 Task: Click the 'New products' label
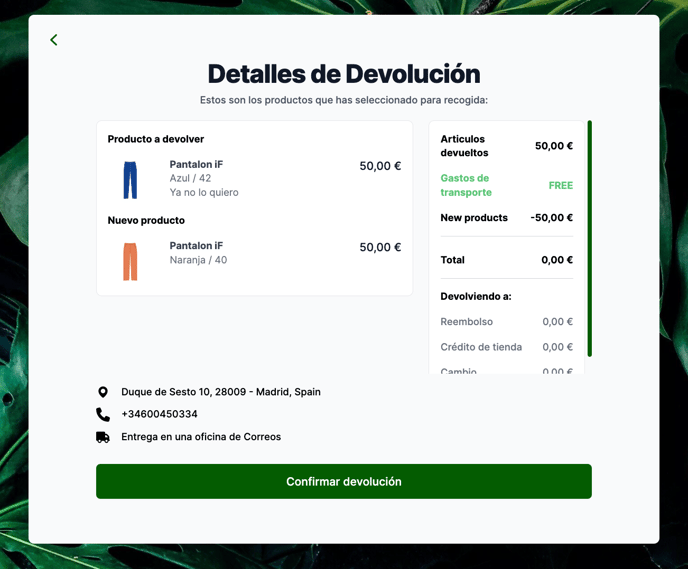coord(474,218)
